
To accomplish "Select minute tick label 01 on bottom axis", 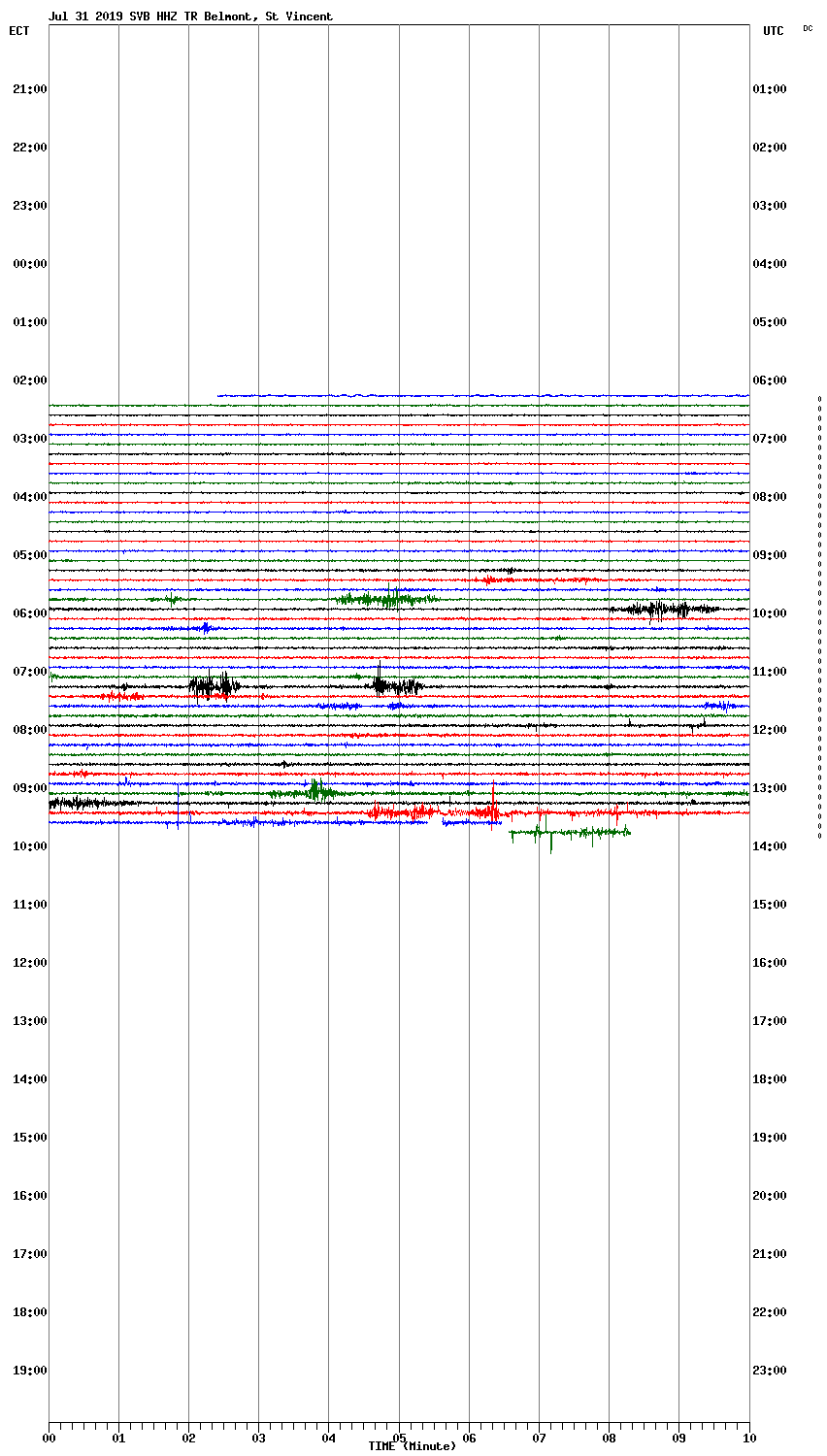I will (x=118, y=1439).
